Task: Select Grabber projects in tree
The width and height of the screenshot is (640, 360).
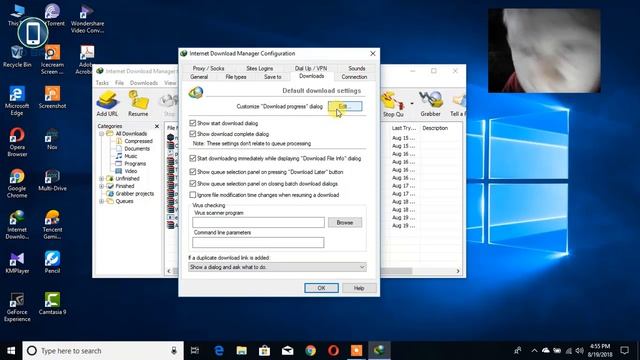Action: coord(134,193)
